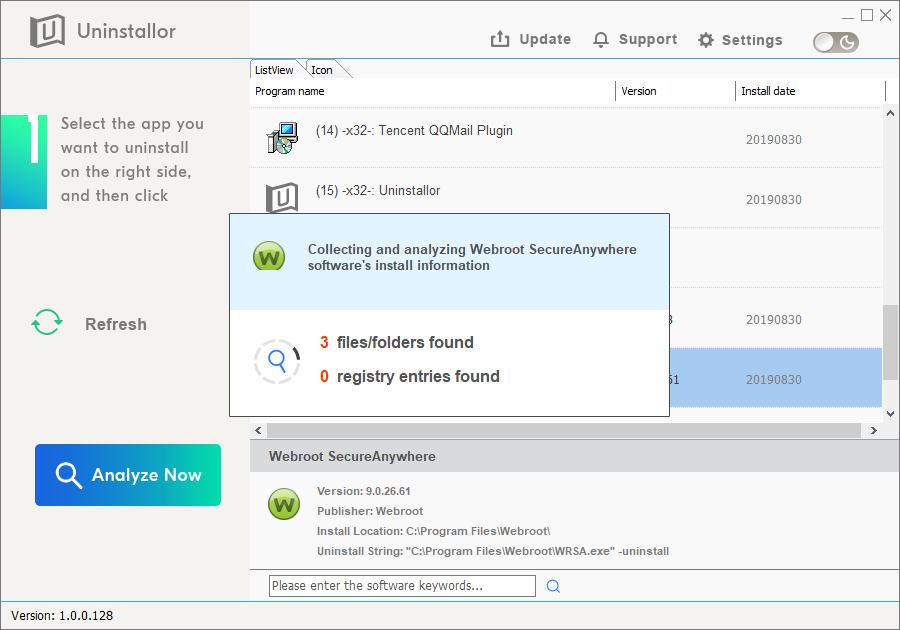900x630 pixels.
Task: Click the horizontal scrollbar thumb
Action: (564, 430)
